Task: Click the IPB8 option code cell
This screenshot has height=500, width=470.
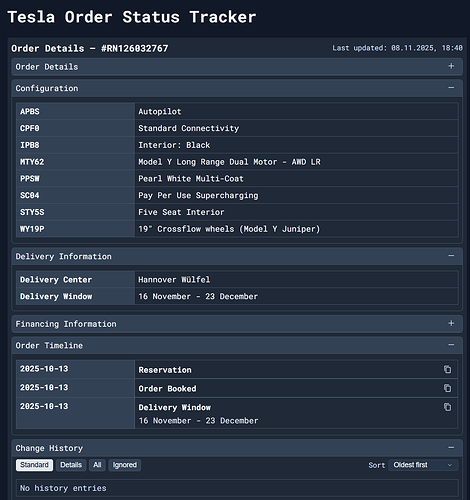Action: (75, 145)
